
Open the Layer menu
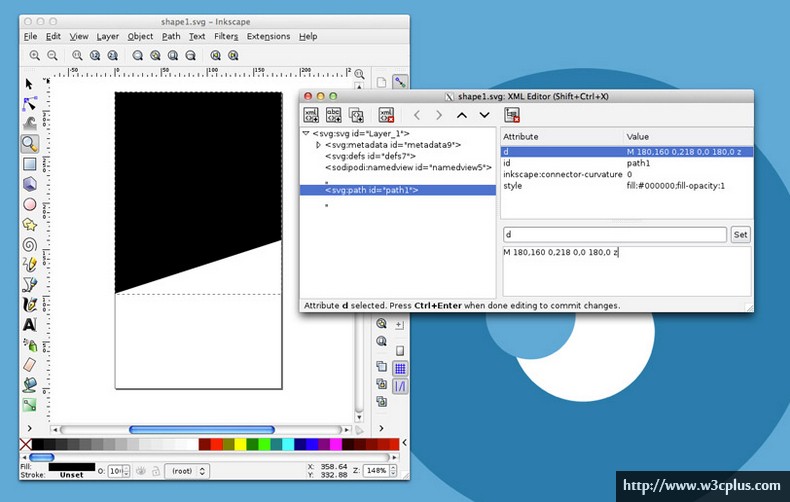point(107,36)
